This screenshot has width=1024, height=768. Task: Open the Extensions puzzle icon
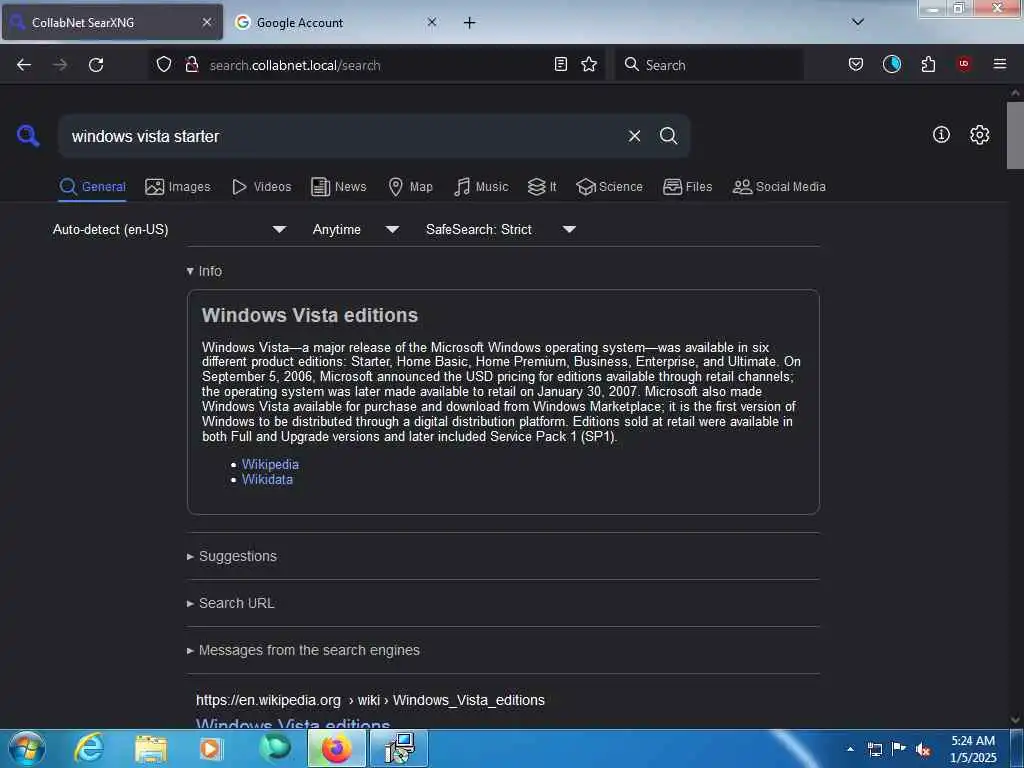(x=928, y=64)
